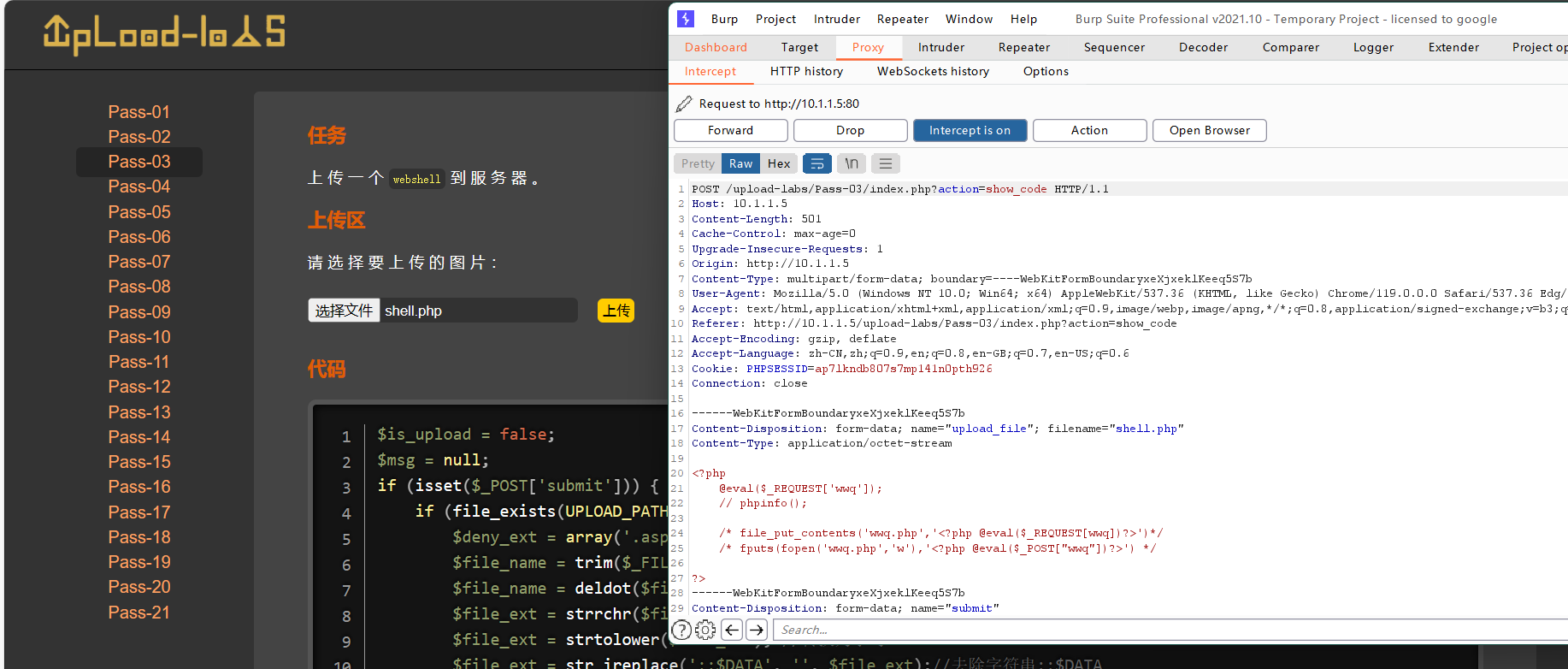Open Pass-01 in the sidebar
Viewport: 1568px width, 669px height.
click(x=139, y=112)
